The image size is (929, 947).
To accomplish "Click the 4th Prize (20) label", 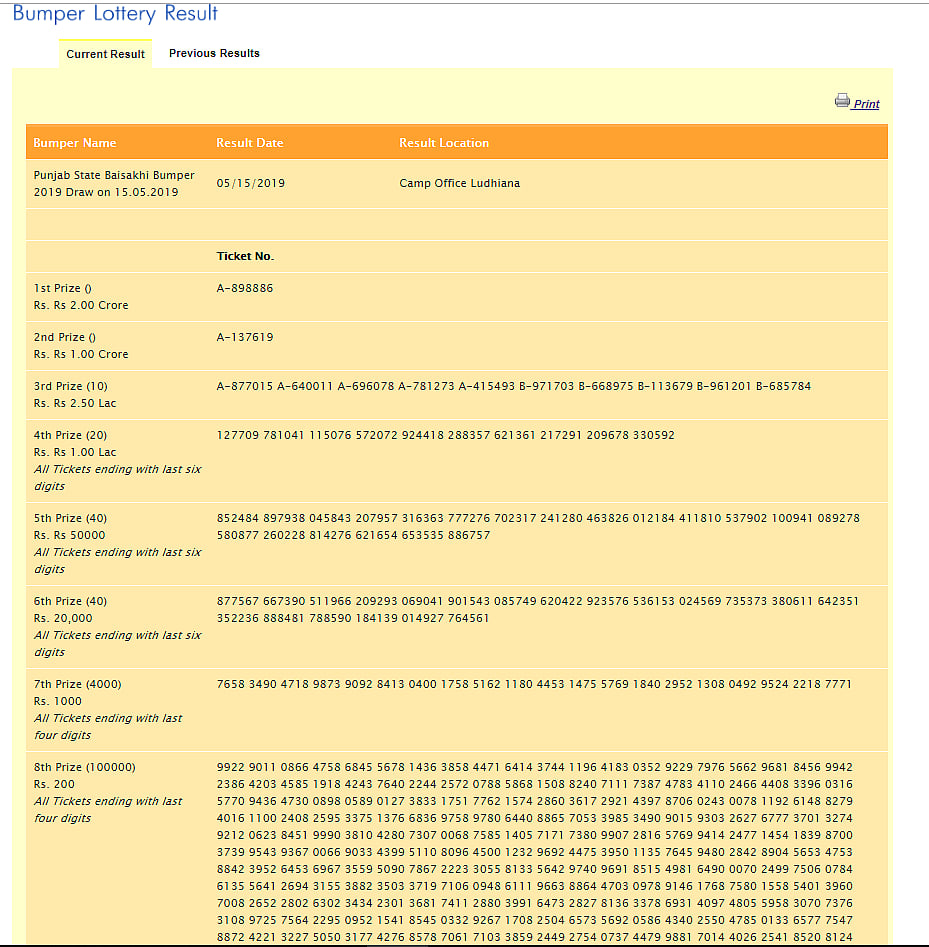I will 71,435.
